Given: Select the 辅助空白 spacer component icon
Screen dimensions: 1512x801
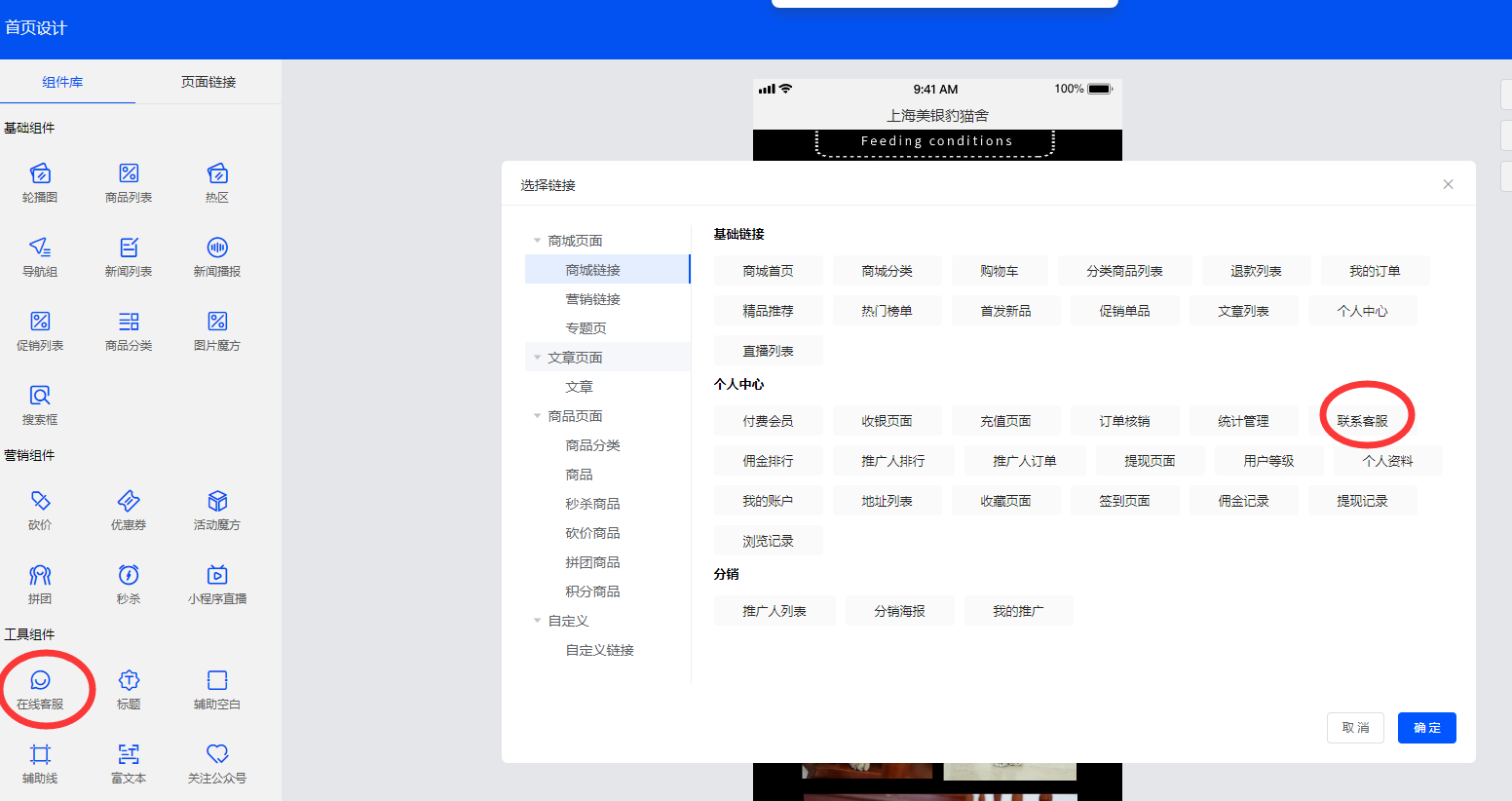Looking at the screenshot, I should tap(217, 680).
